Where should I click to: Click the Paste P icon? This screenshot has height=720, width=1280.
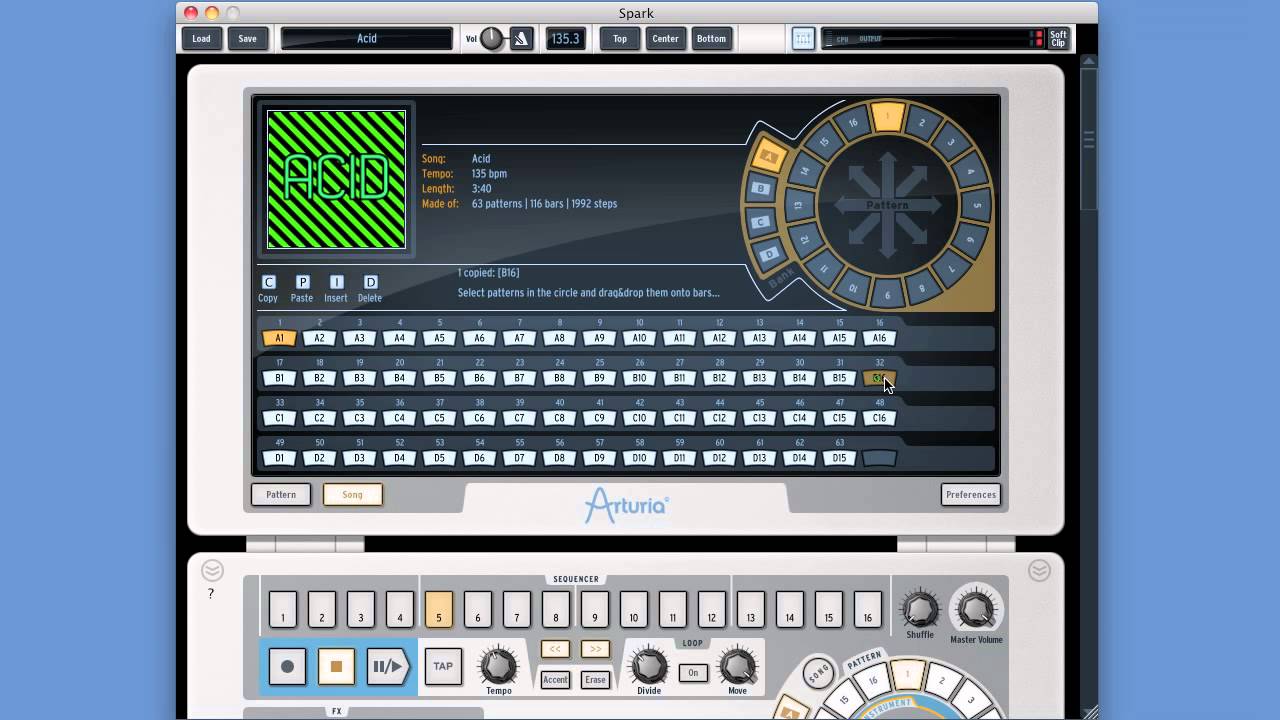[x=302, y=282]
